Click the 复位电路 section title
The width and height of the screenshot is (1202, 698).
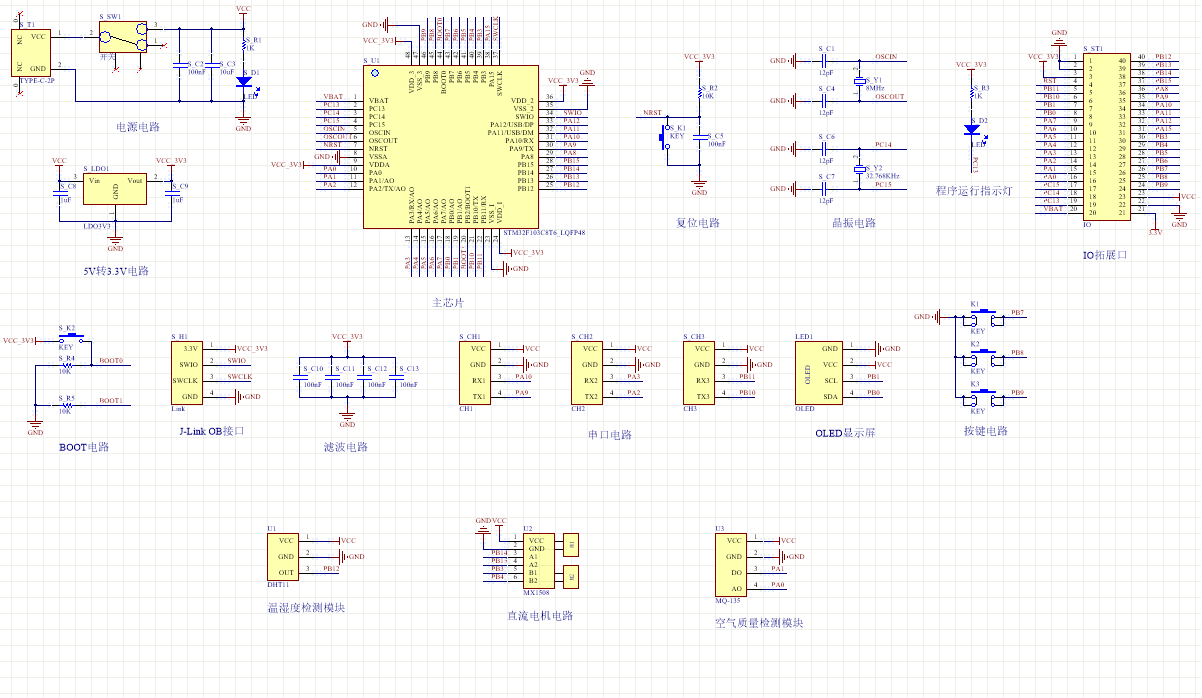click(x=698, y=222)
